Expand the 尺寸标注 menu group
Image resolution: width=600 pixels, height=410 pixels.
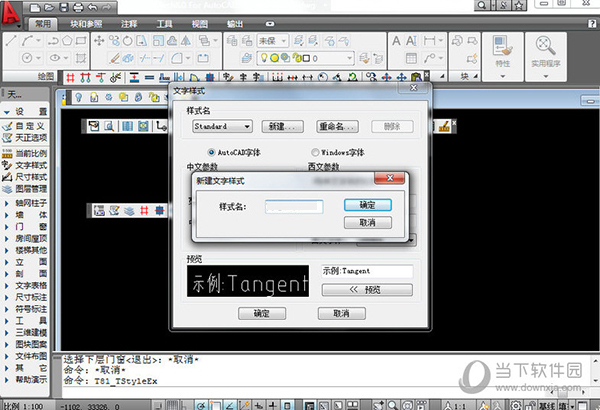tap(25, 297)
